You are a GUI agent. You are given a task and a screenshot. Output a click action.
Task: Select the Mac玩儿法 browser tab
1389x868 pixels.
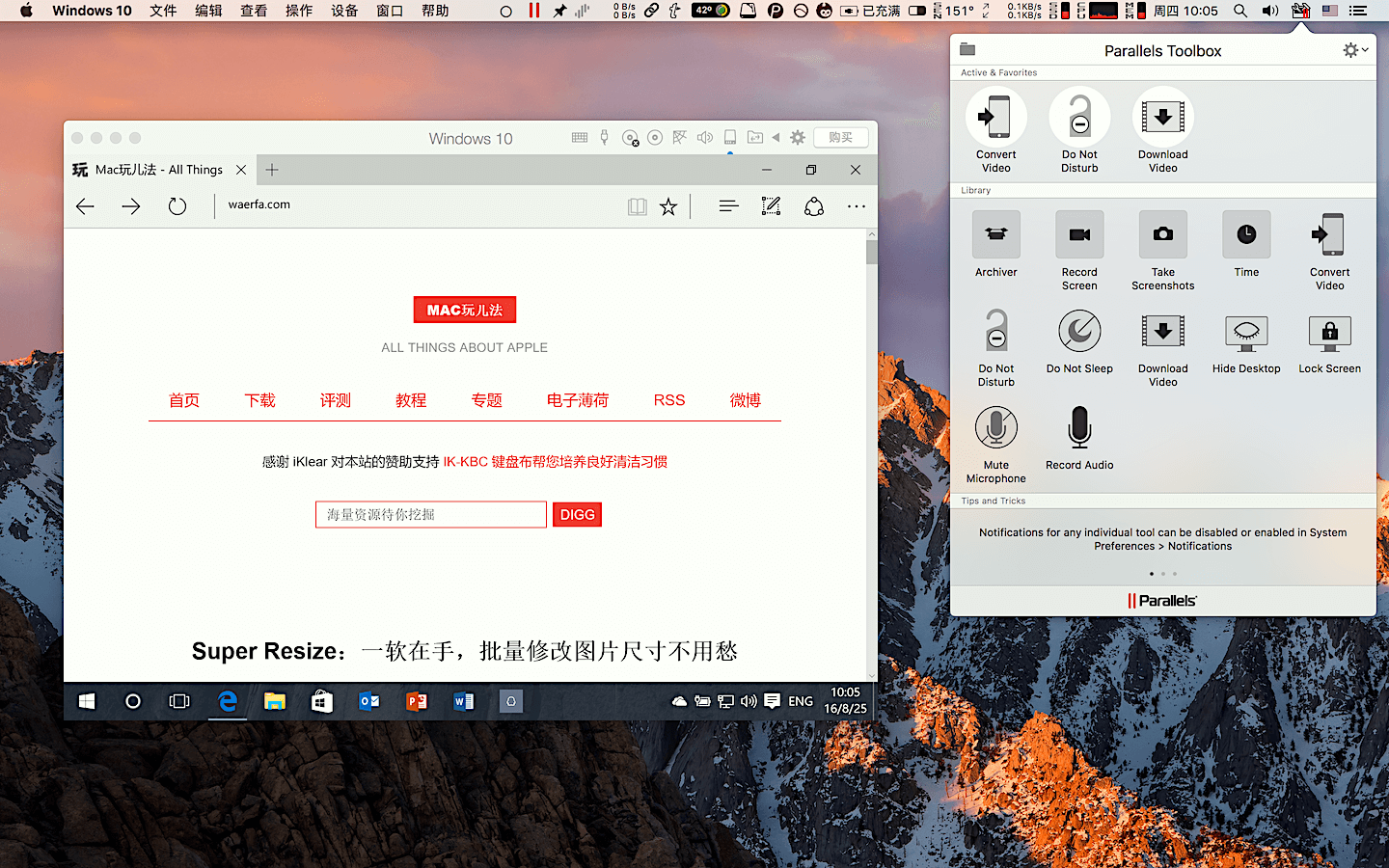159,170
